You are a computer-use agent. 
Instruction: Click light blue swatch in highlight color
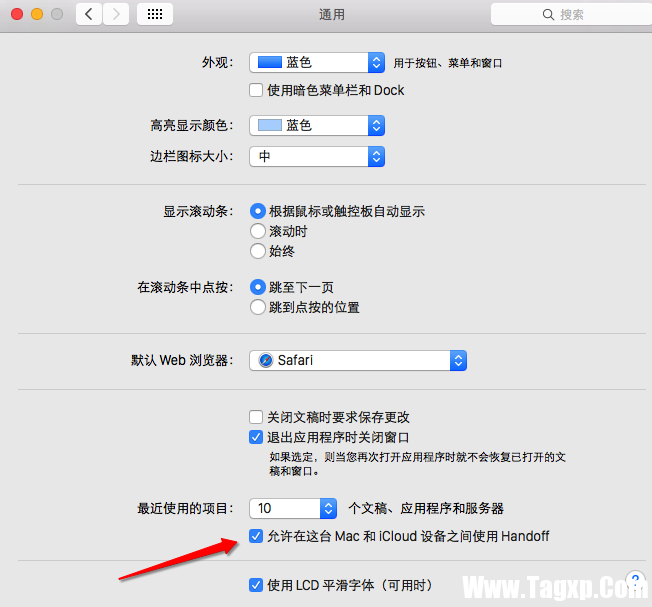click(270, 125)
